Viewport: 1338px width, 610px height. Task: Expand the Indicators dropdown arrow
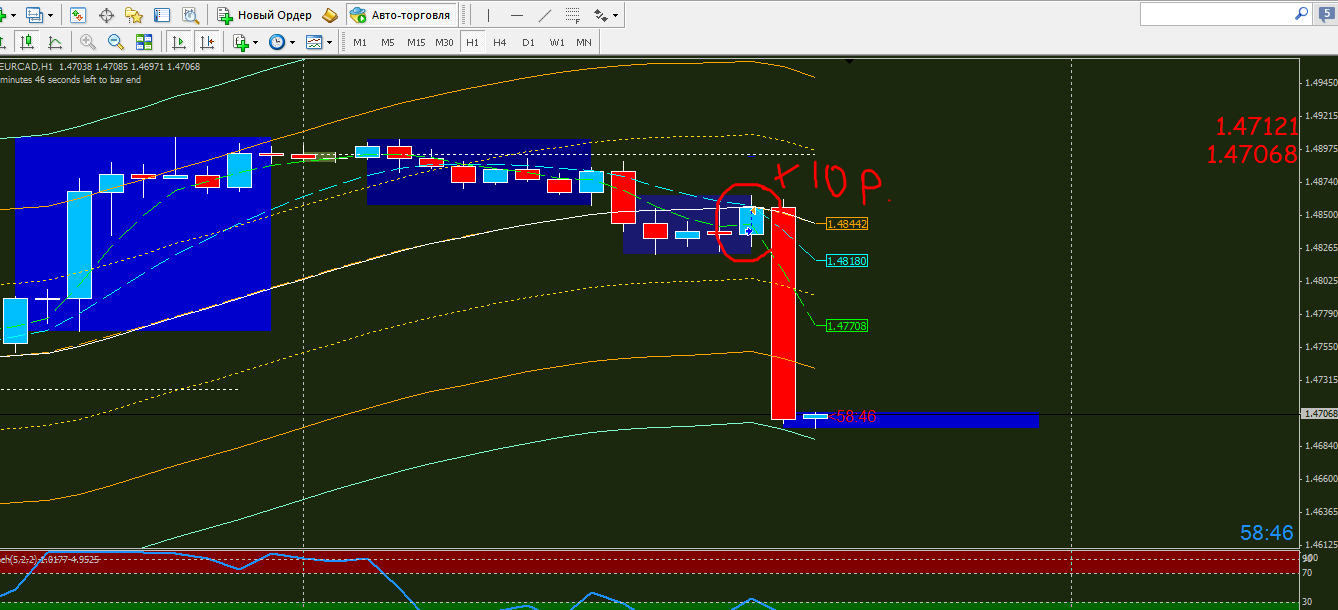tap(256, 42)
